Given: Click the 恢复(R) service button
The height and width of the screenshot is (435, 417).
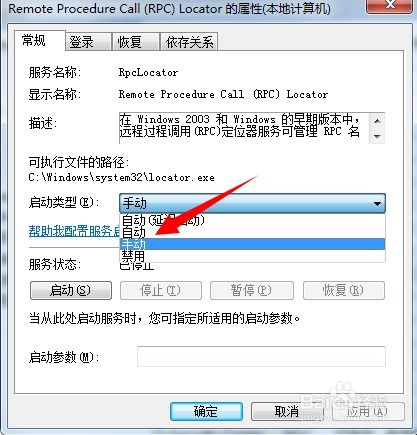Looking at the screenshot, I should click(x=344, y=290).
